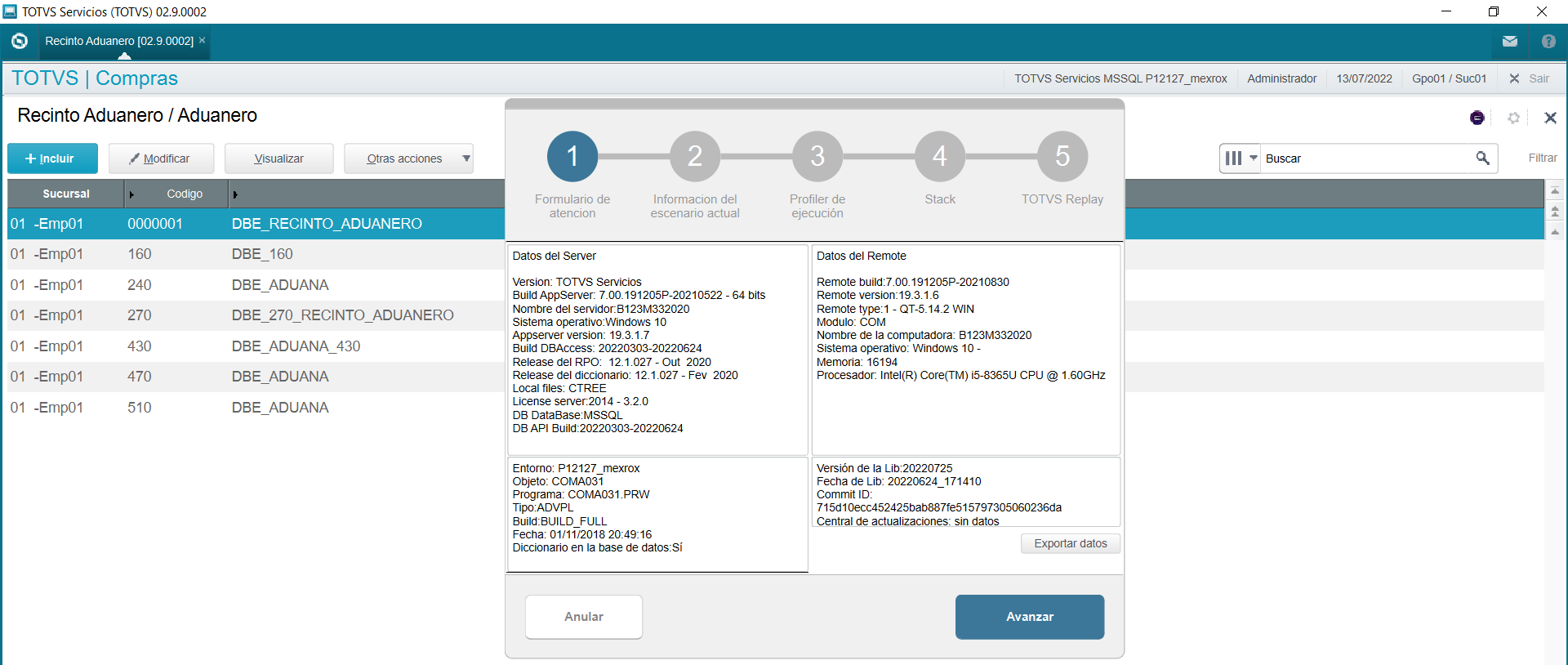Click the Administrador user label

tap(1282, 78)
